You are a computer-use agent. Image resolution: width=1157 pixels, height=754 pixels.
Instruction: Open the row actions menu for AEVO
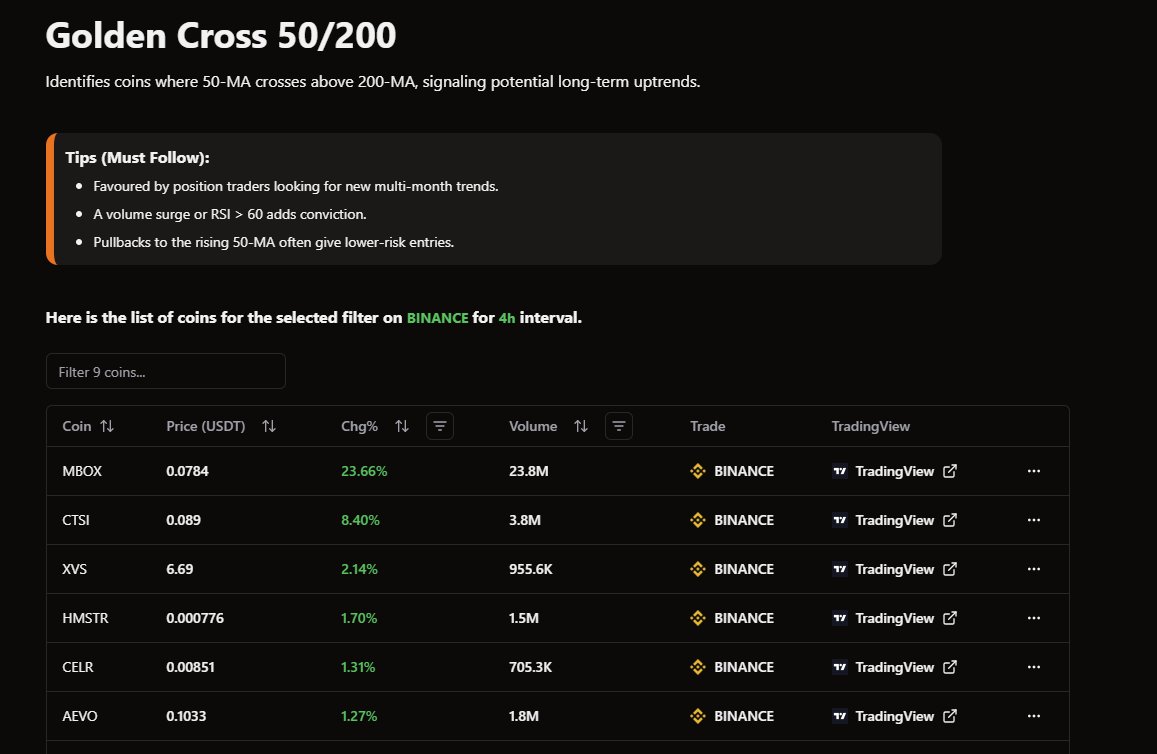[1033, 716]
